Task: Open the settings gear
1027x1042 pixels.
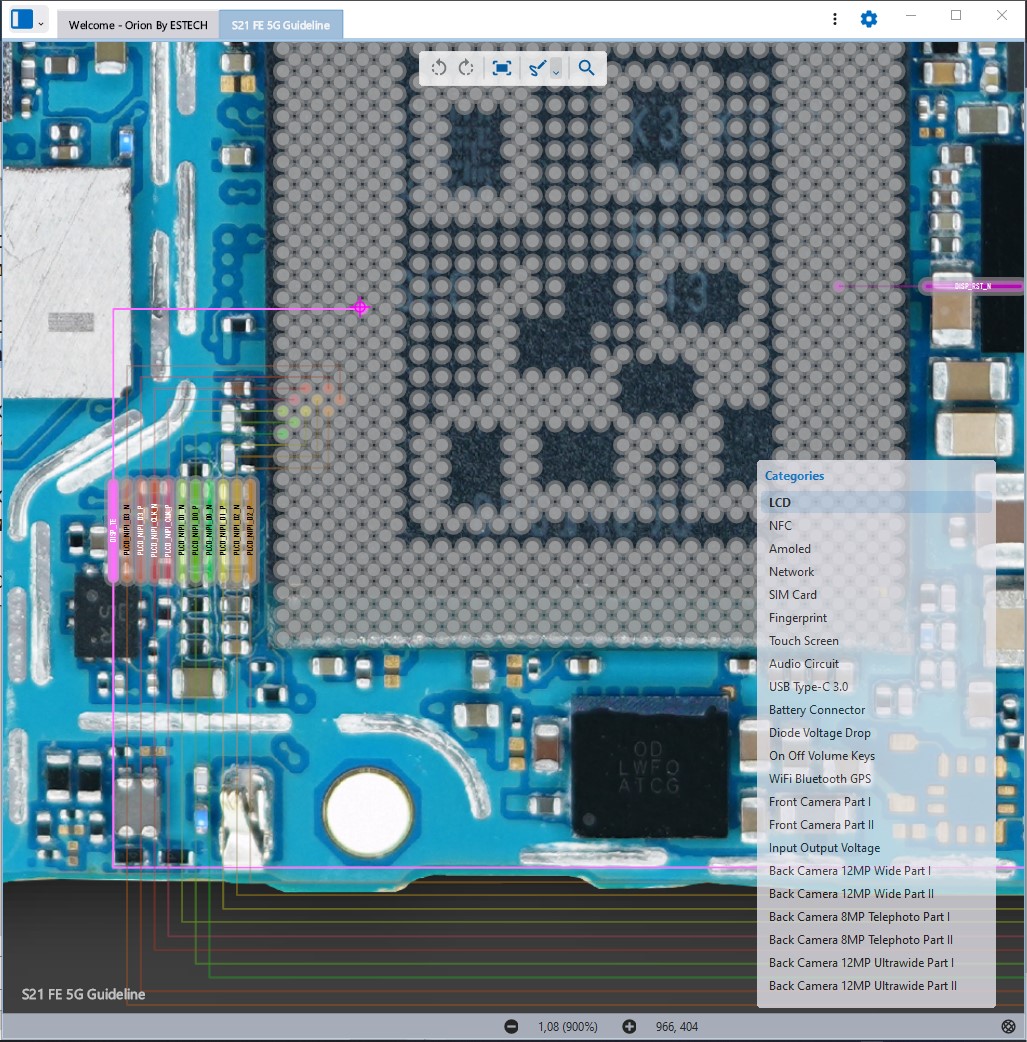Action: click(x=869, y=19)
